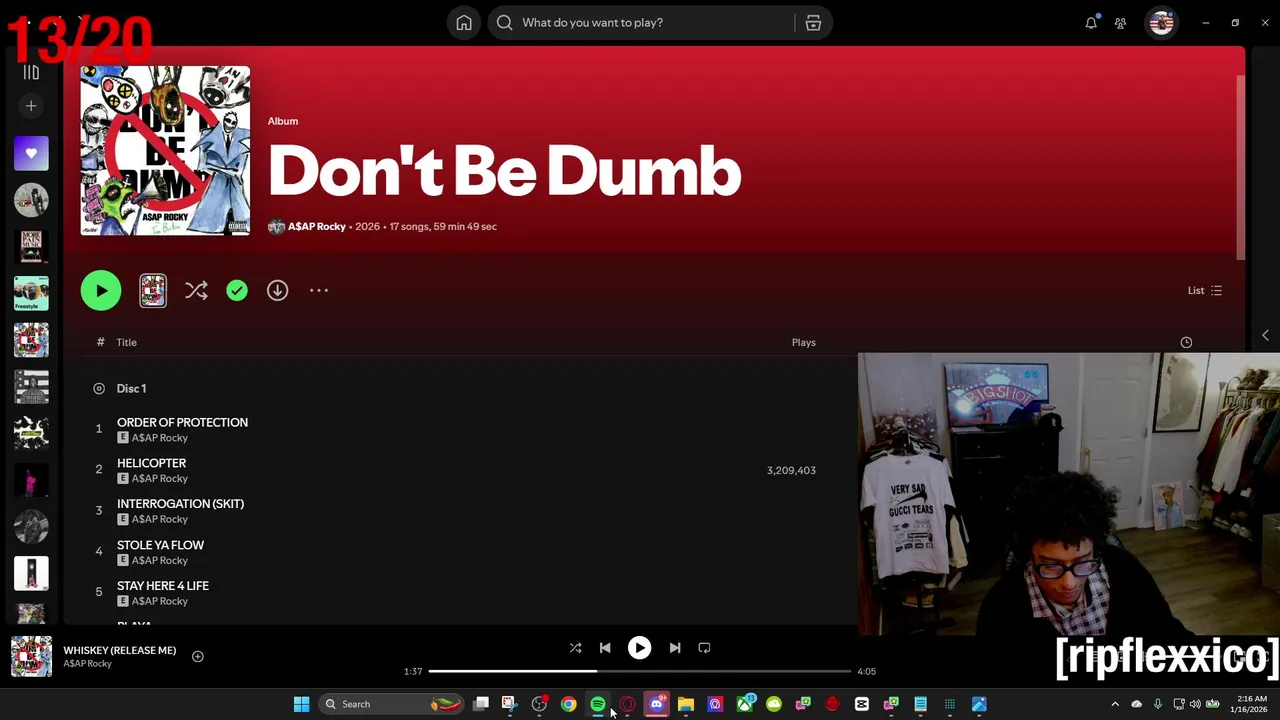Viewport: 1280px width, 720px height.
Task: Open the List view options dropdown
Action: tap(1204, 291)
